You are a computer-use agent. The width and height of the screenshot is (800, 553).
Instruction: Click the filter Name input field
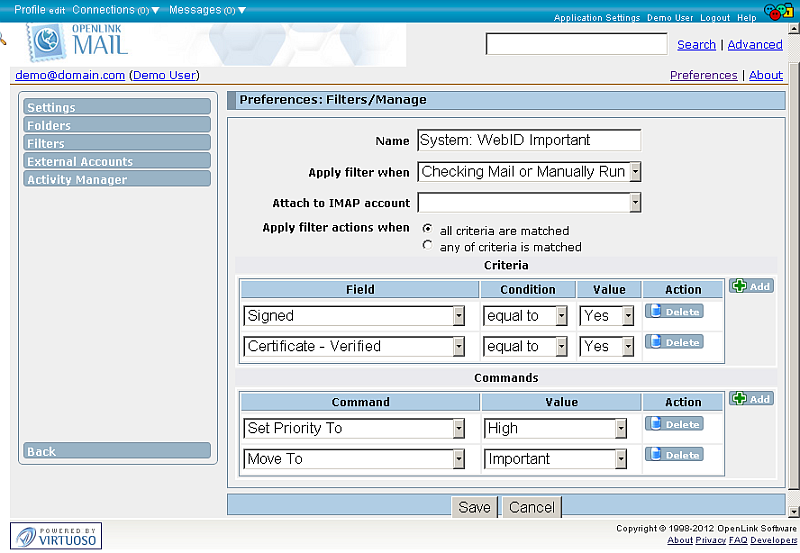click(x=529, y=140)
